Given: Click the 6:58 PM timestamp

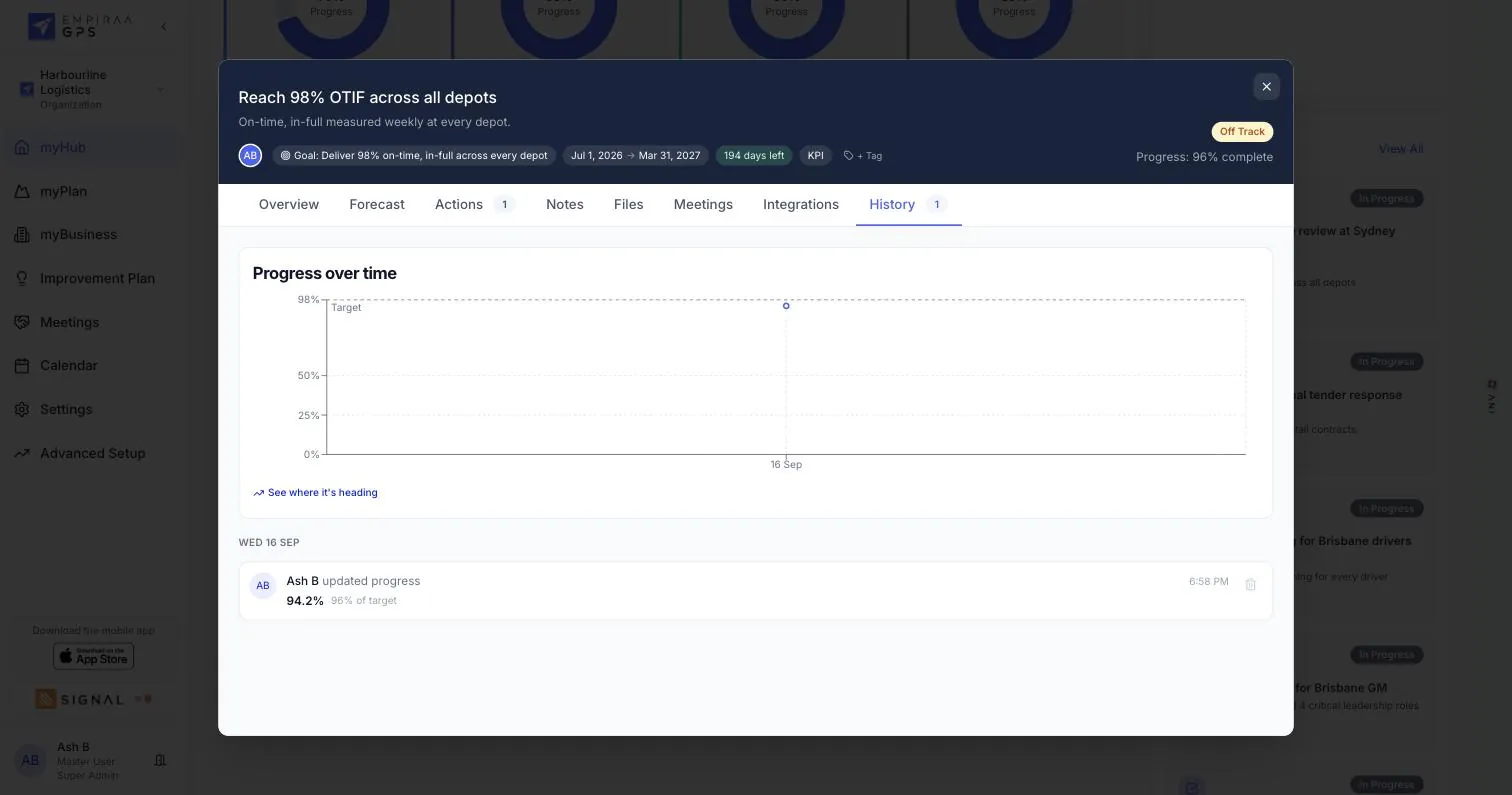Looking at the screenshot, I should (x=1208, y=582).
